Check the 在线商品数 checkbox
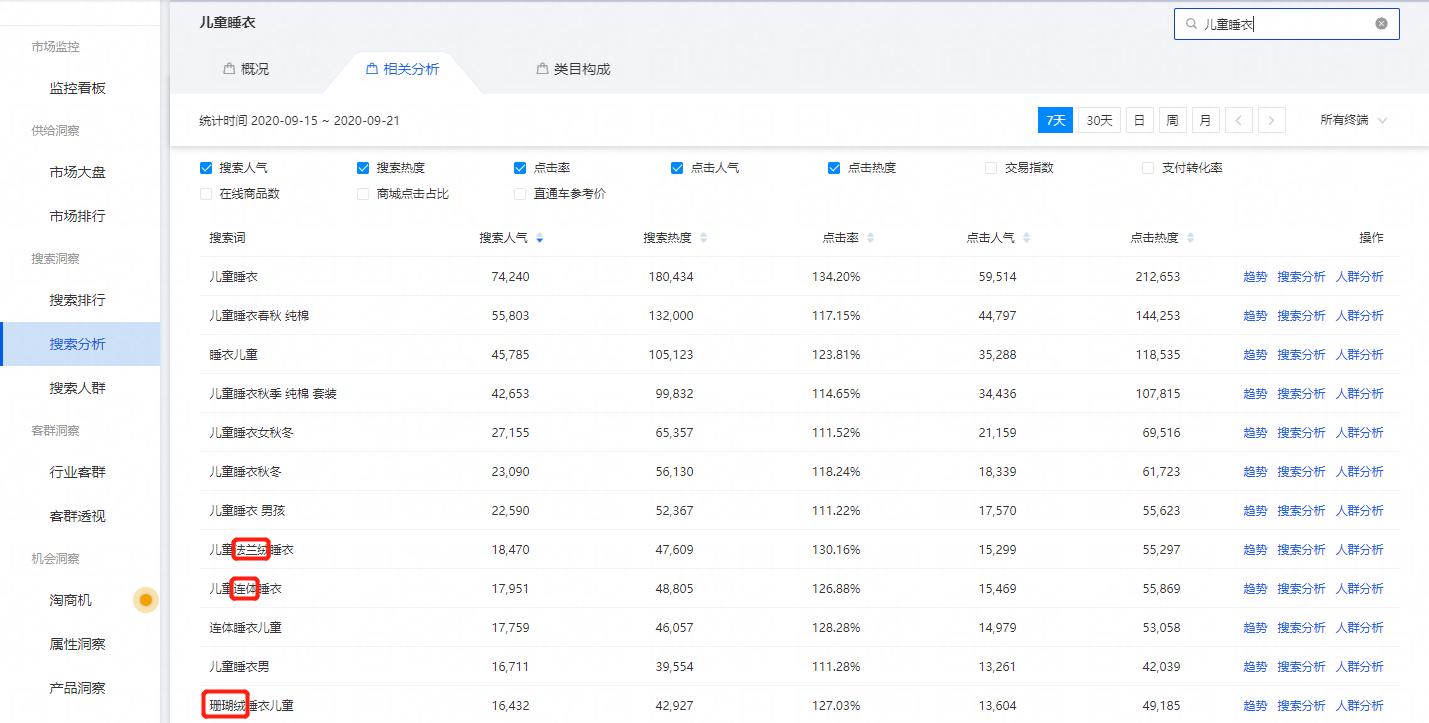Viewport: 1429px width, 723px height. click(x=206, y=192)
